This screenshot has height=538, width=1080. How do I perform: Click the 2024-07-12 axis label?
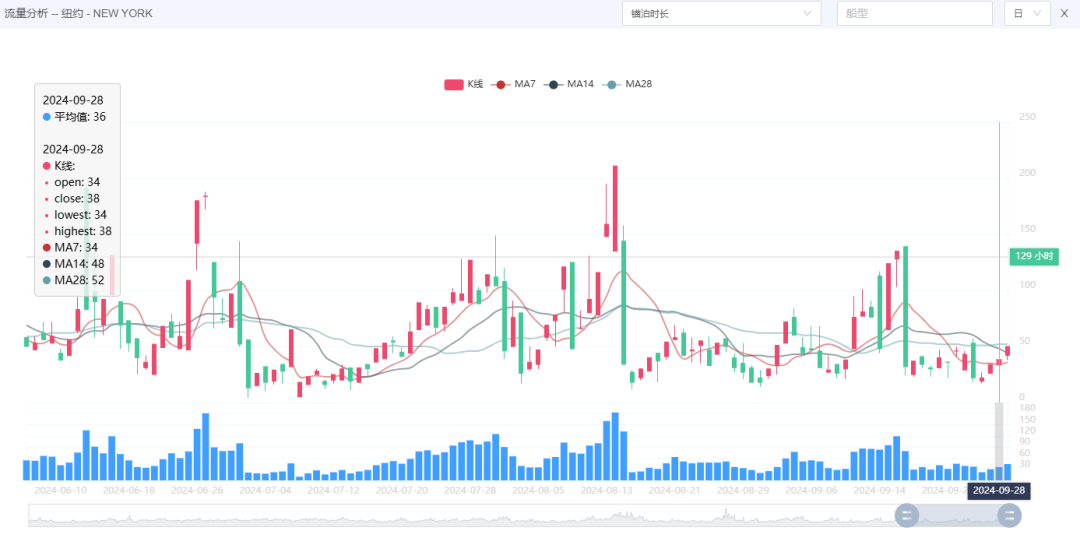[333, 490]
